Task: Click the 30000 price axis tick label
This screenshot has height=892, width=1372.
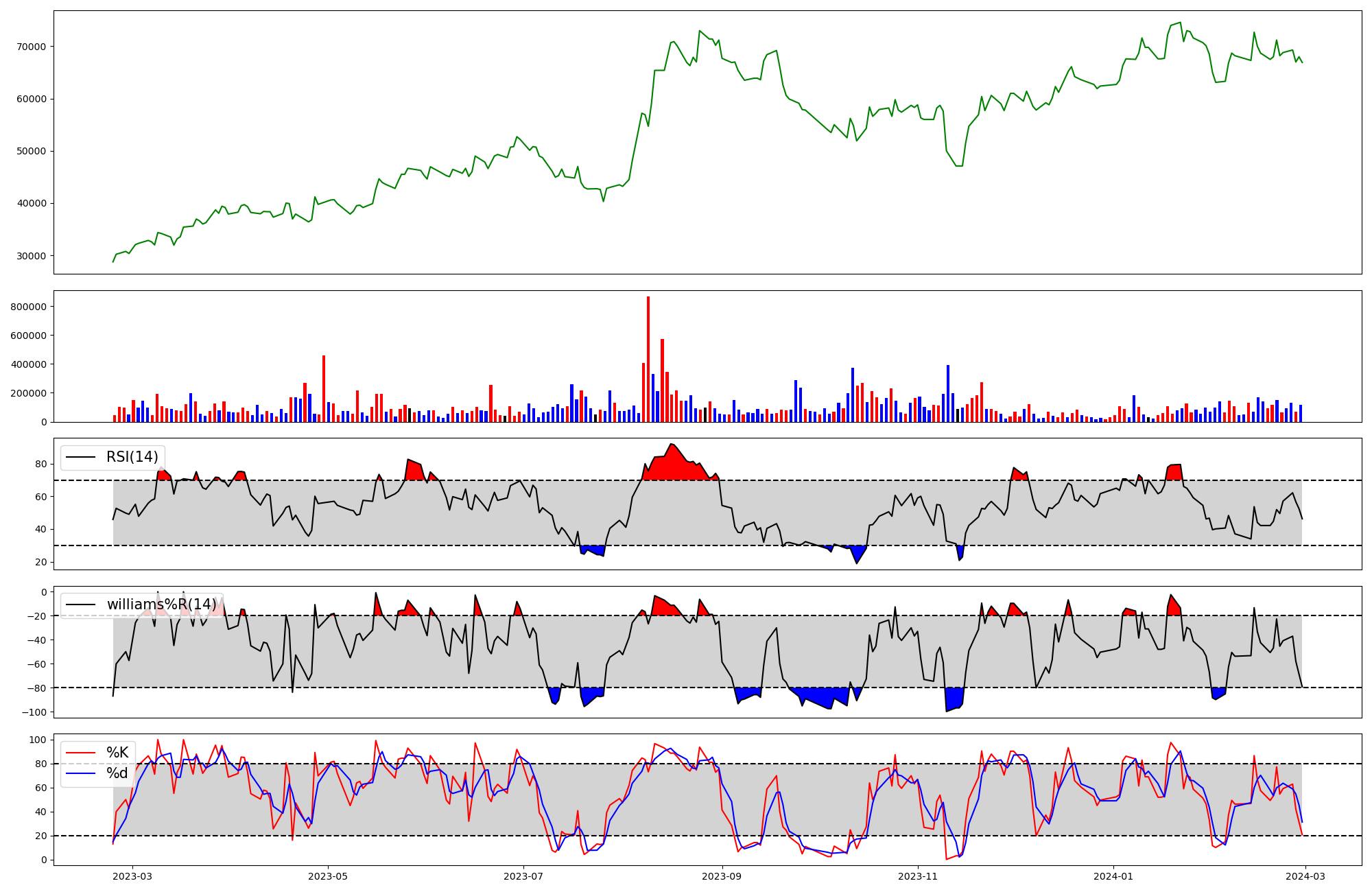Action: [x=31, y=256]
